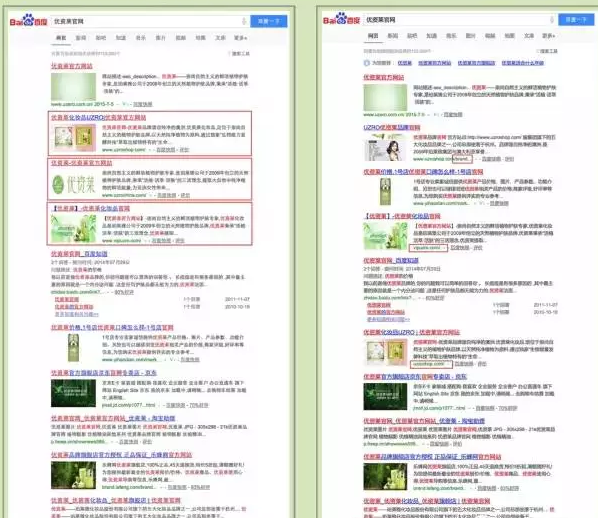The image size is (598, 518).
Task: Focus the search input field on right page
Action: pyautogui.click(x=455, y=19)
